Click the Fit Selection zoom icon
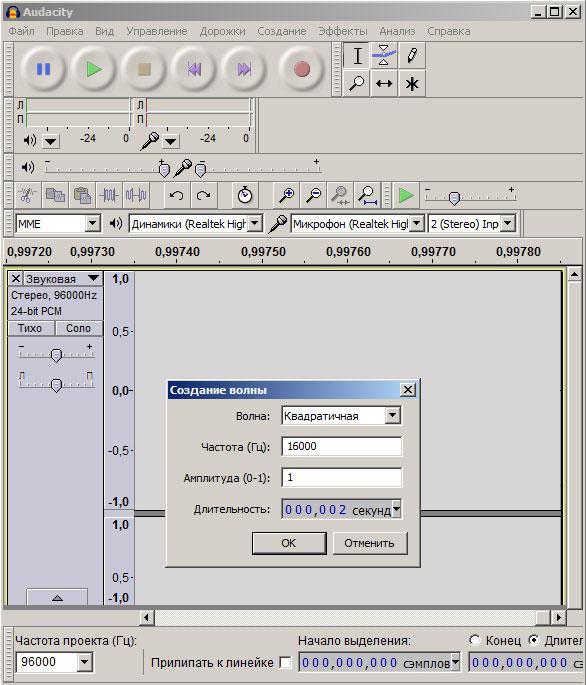The image size is (586, 685). 340,195
